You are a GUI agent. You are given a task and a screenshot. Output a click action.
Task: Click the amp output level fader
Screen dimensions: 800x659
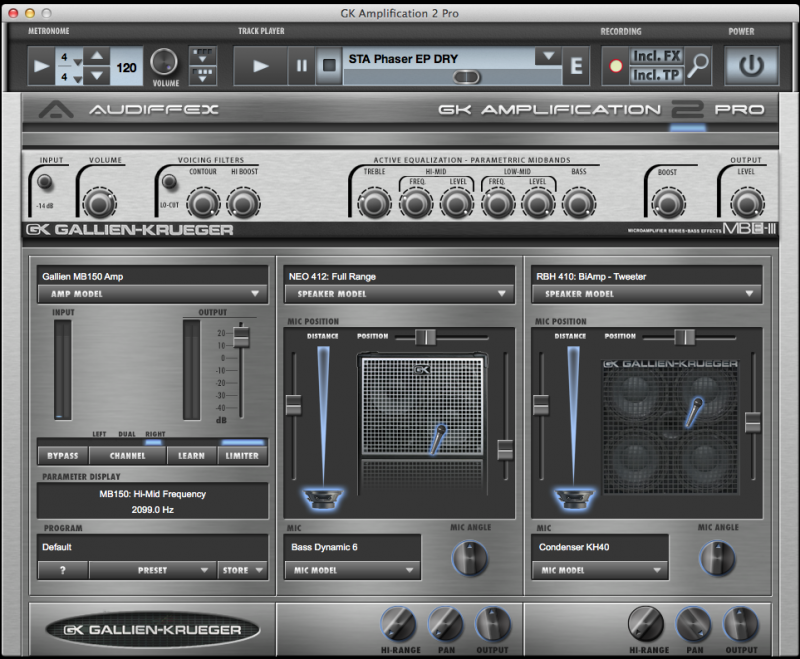(241, 337)
